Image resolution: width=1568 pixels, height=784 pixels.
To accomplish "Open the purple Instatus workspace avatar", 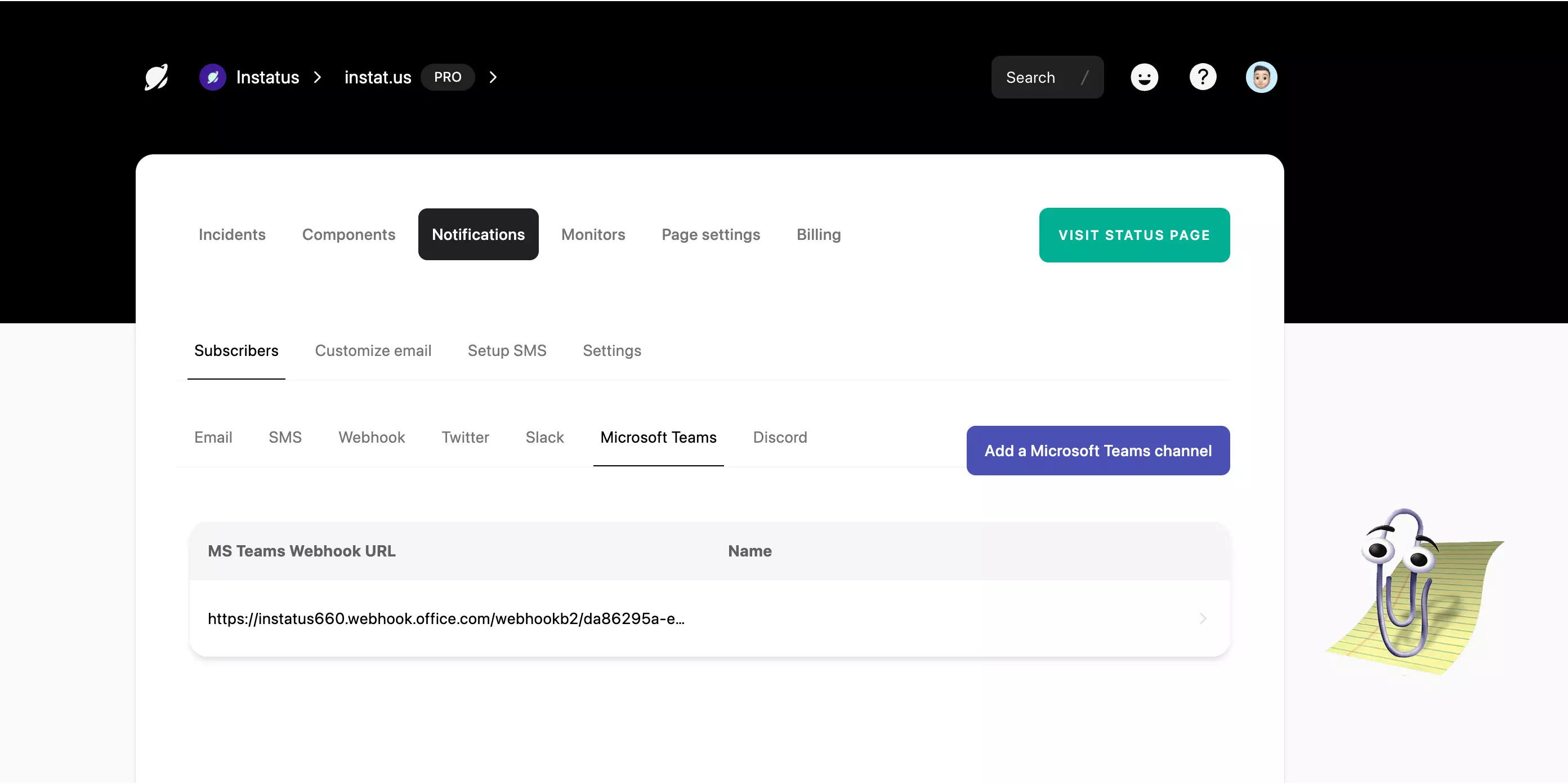I will click(x=212, y=77).
